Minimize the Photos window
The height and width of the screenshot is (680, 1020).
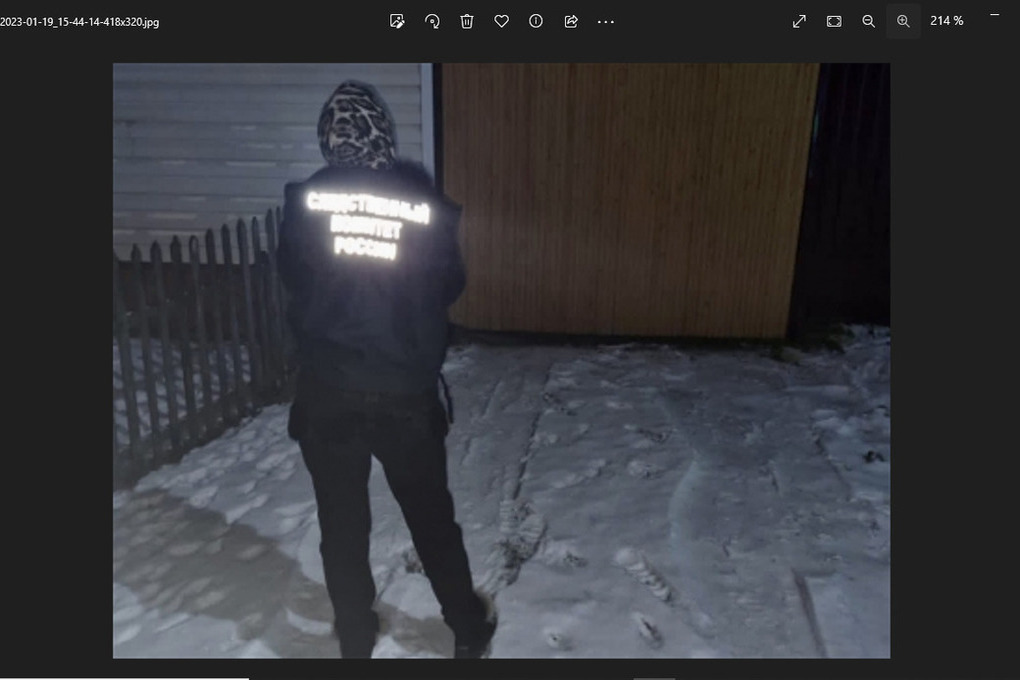point(995,14)
